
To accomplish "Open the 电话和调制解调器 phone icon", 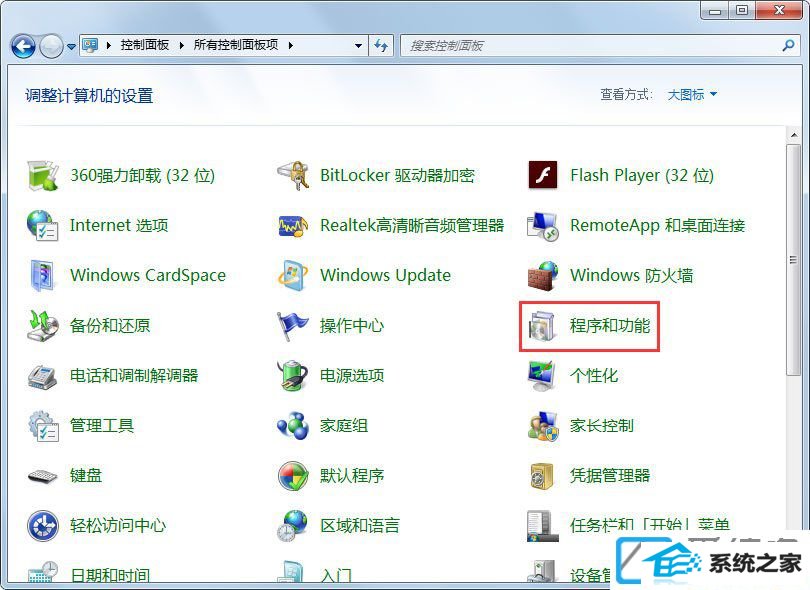I will click(x=43, y=376).
